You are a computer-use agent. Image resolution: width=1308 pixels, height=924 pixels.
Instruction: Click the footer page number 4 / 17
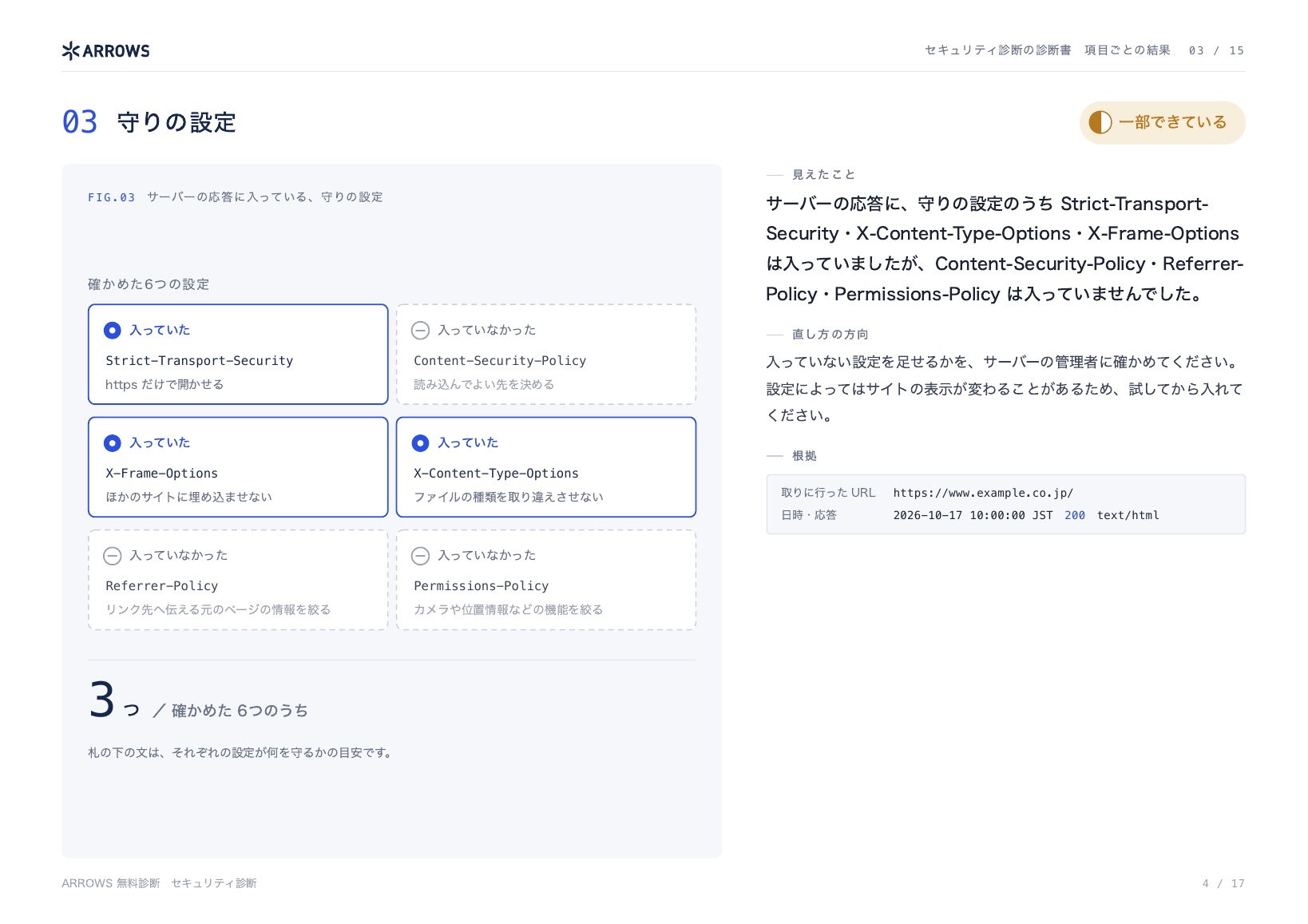point(1223,883)
